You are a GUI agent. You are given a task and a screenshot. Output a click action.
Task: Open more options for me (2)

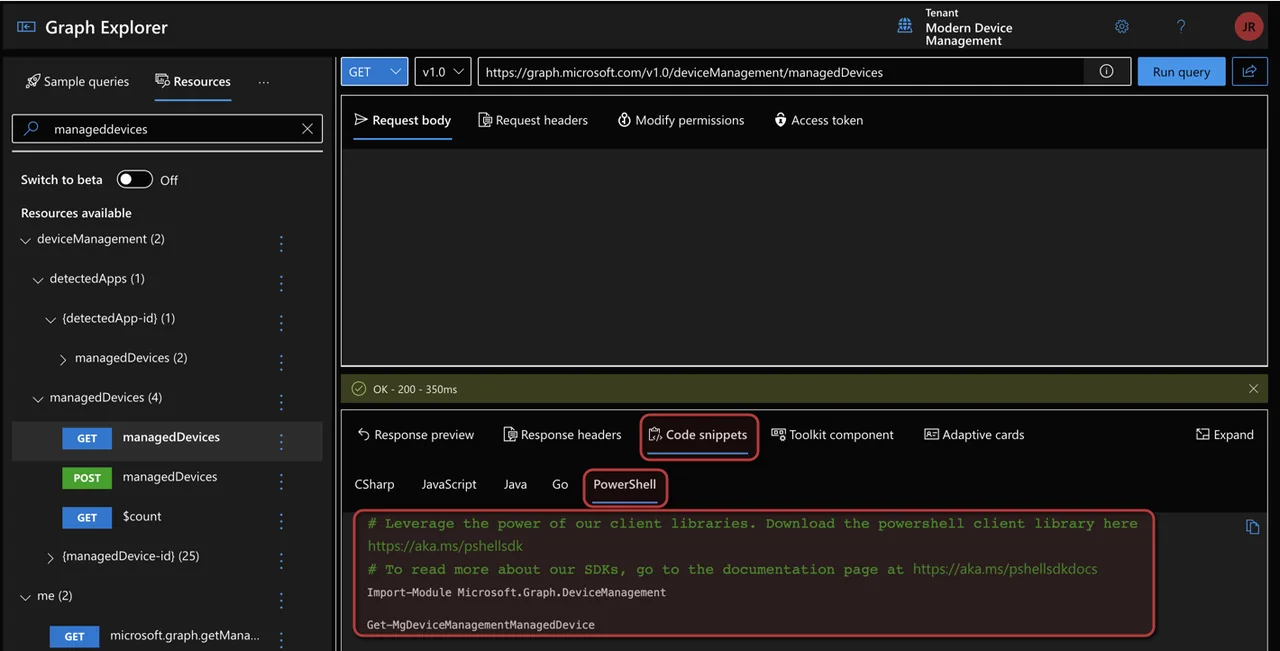pos(281,600)
